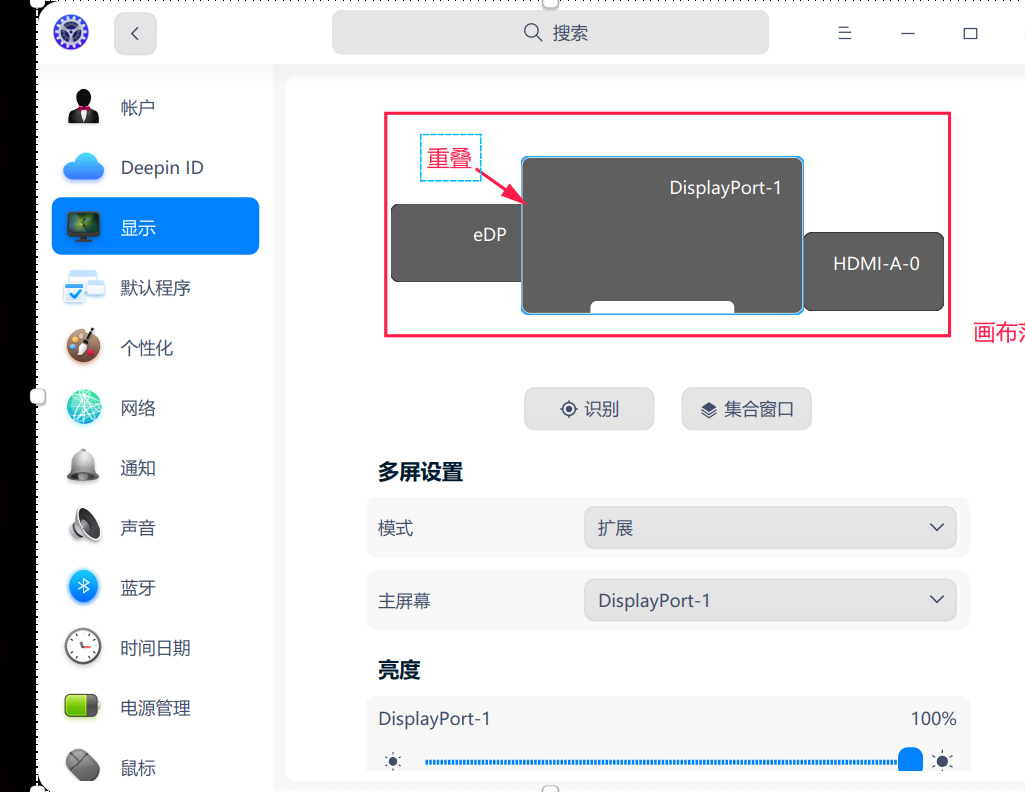The image size is (1025, 792).
Task: Open 默认程序 settings
Action: point(156,288)
